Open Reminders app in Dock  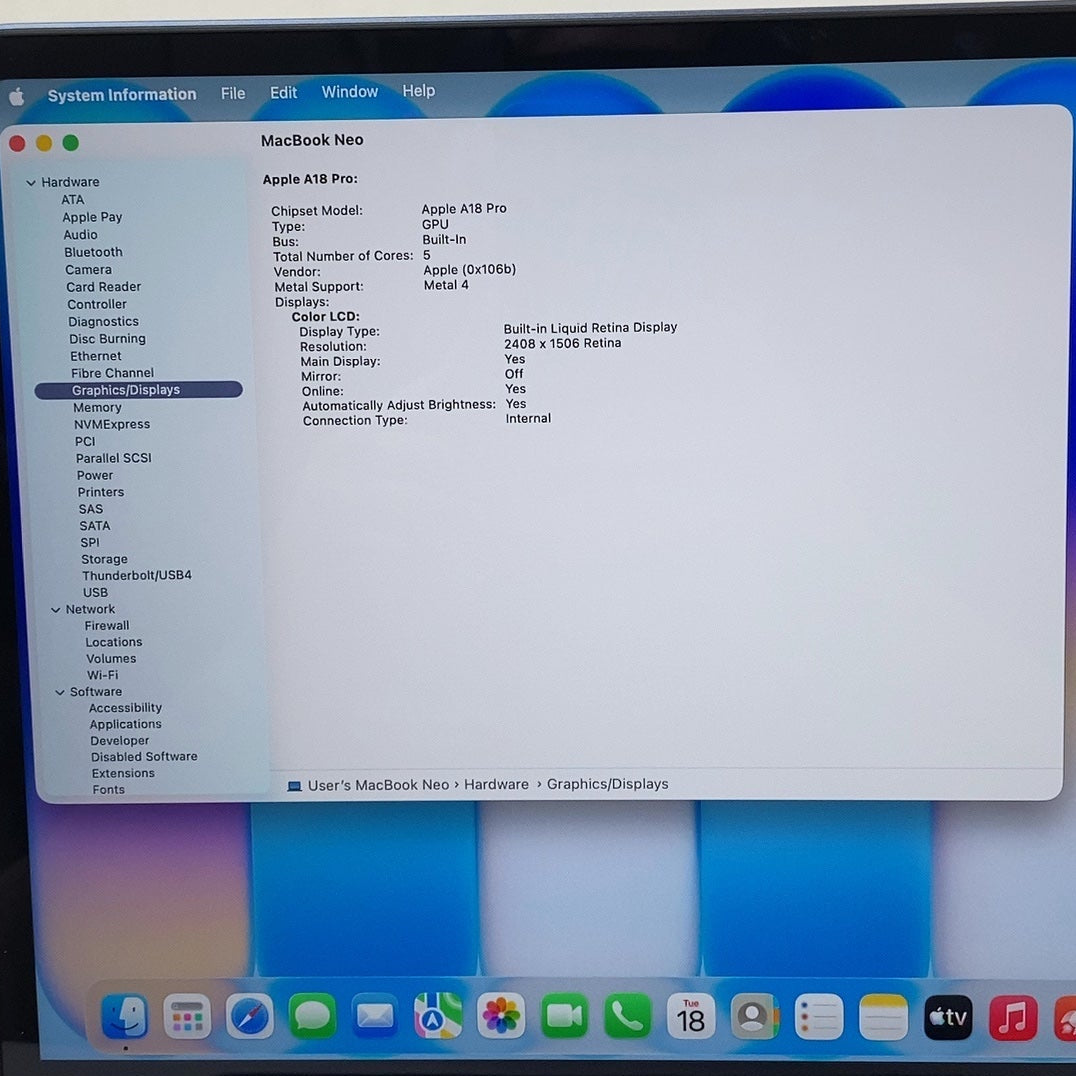coord(818,1017)
